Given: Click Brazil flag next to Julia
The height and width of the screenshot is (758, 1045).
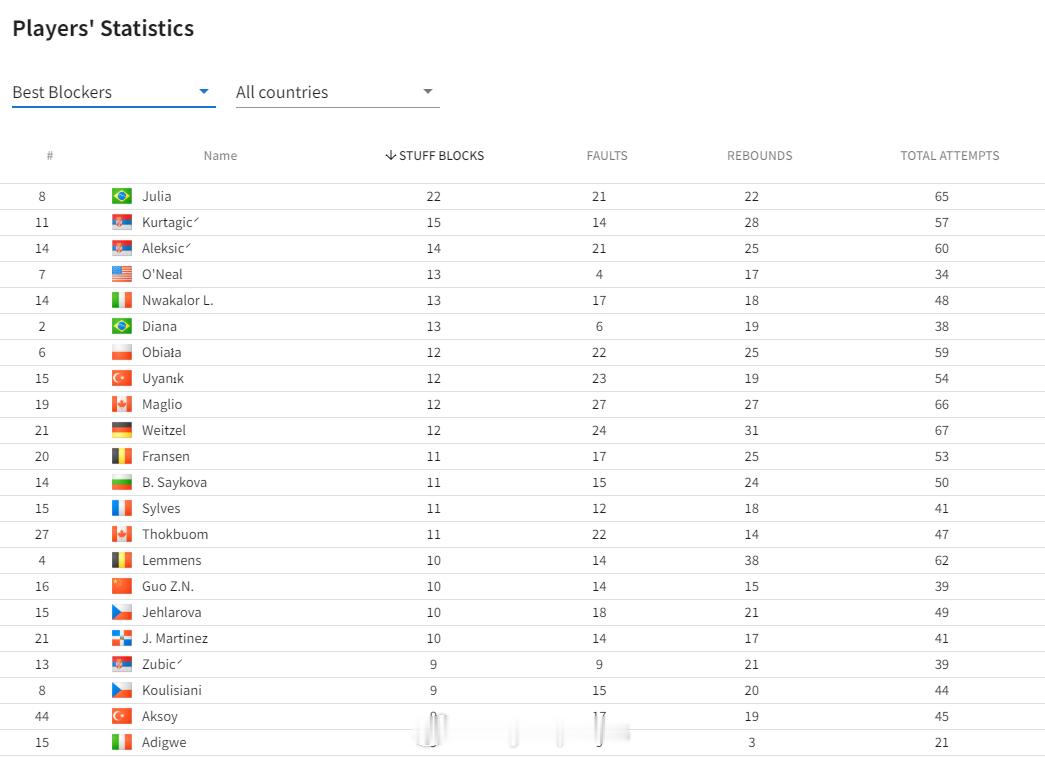Looking at the screenshot, I should (121, 196).
